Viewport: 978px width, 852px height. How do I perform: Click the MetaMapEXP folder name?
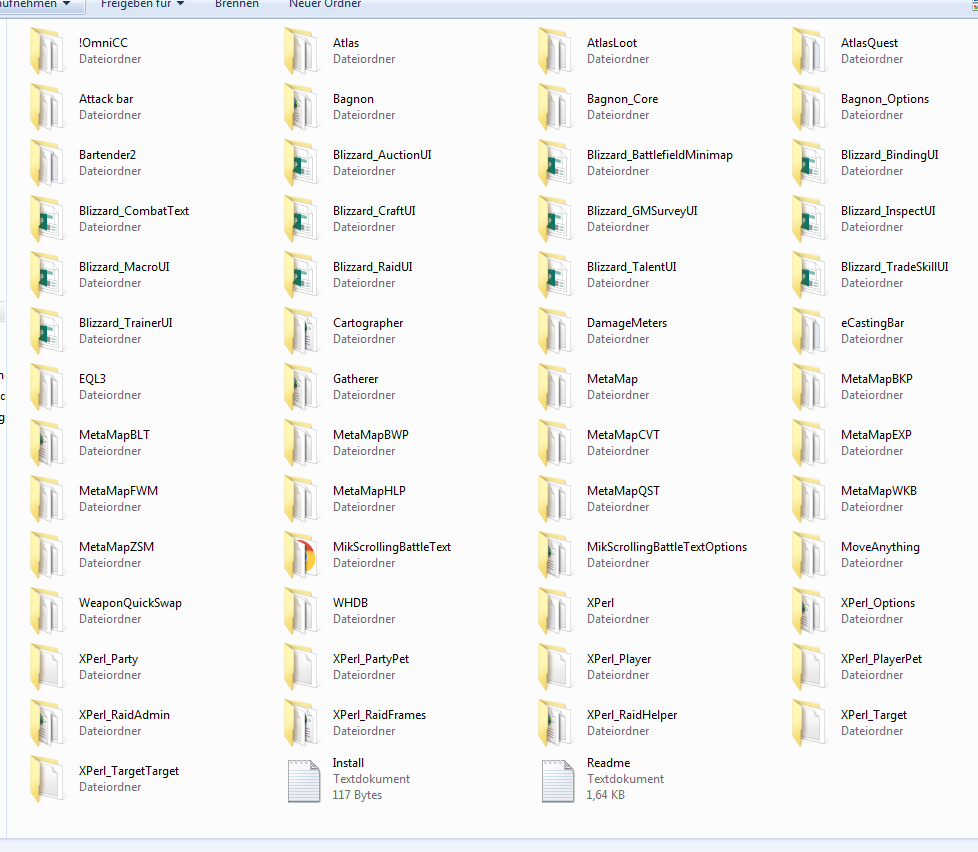[876, 435]
